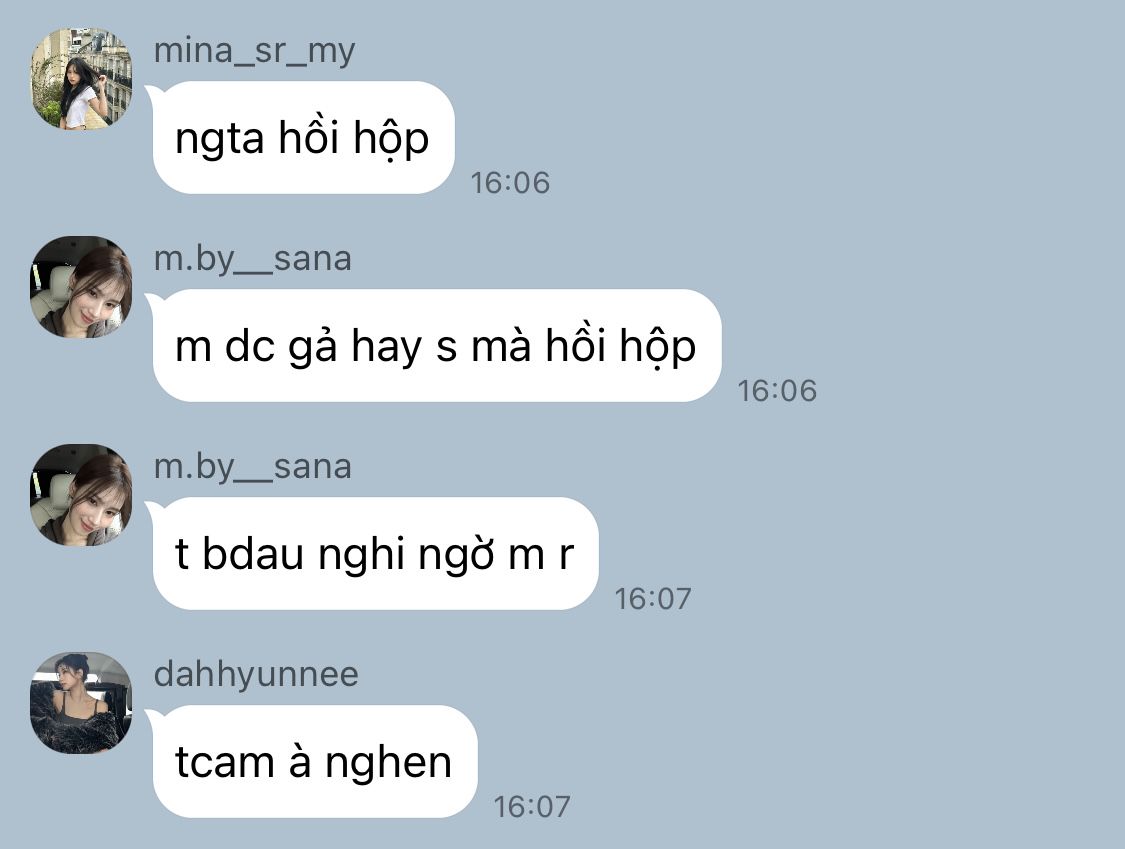Screen dimensions: 1125x849
Task: Click timestamp 16:07 beside 'nghi ngờ' message
Action: [x=653, y=599]
